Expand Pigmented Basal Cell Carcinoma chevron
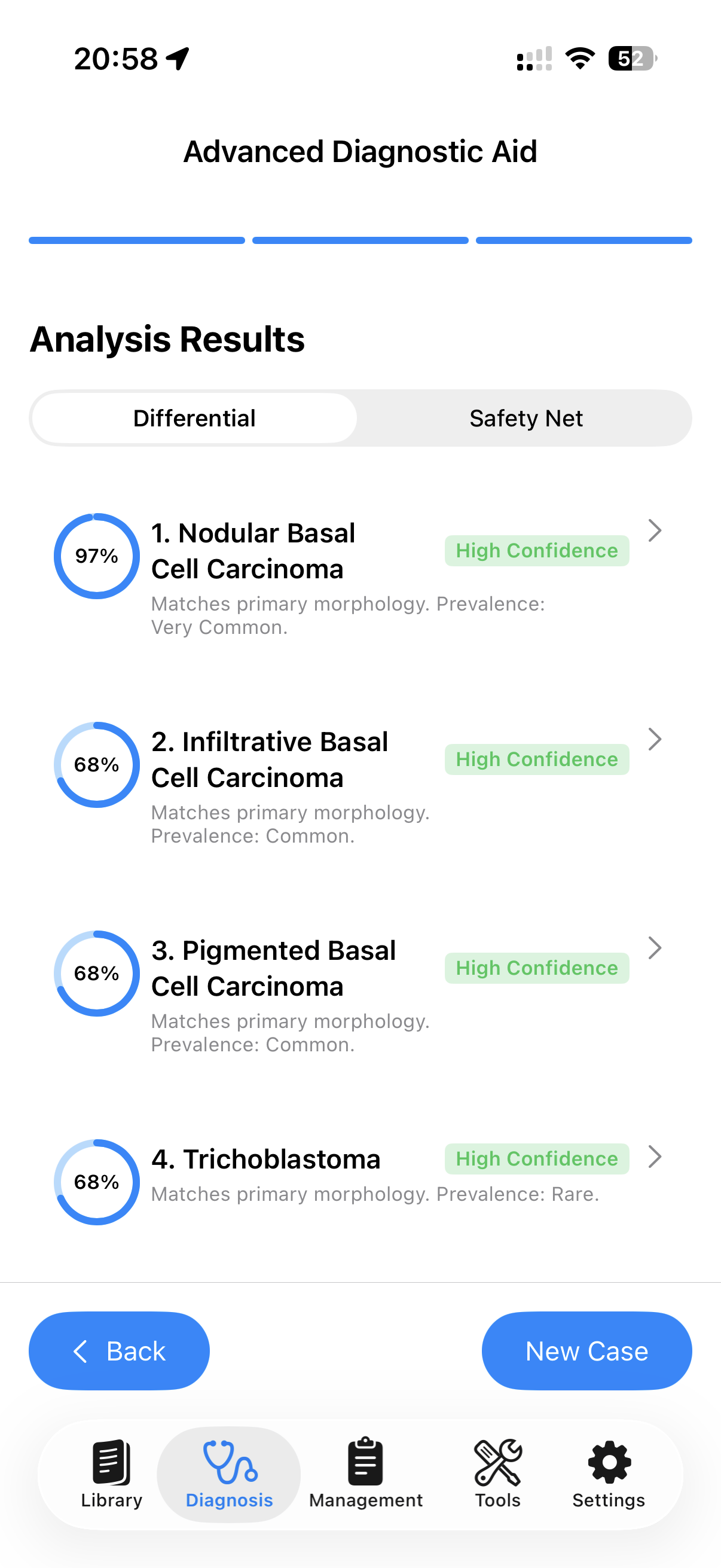 (x=655, y=948)
